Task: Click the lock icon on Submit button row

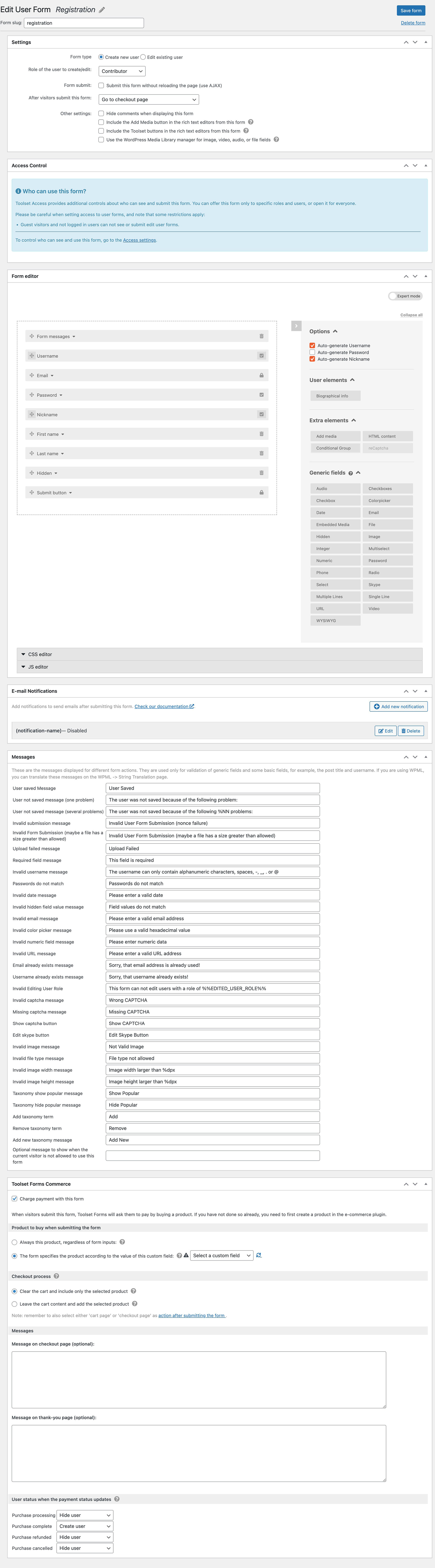Action: pyautogui.click(x=261, y=492)
